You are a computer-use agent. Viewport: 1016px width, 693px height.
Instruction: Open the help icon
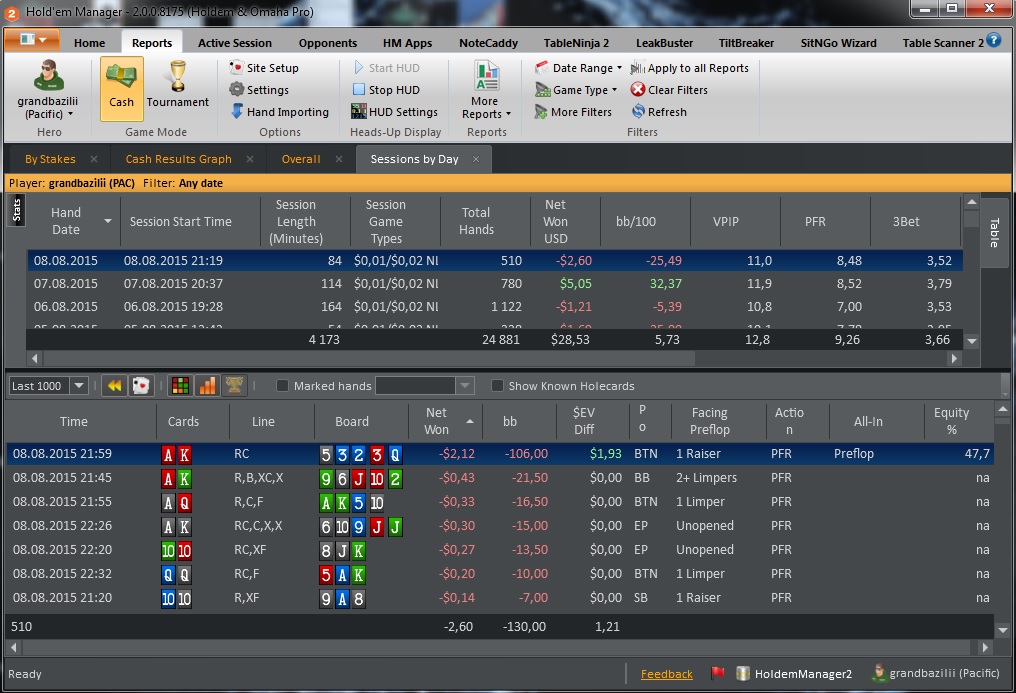993,40
